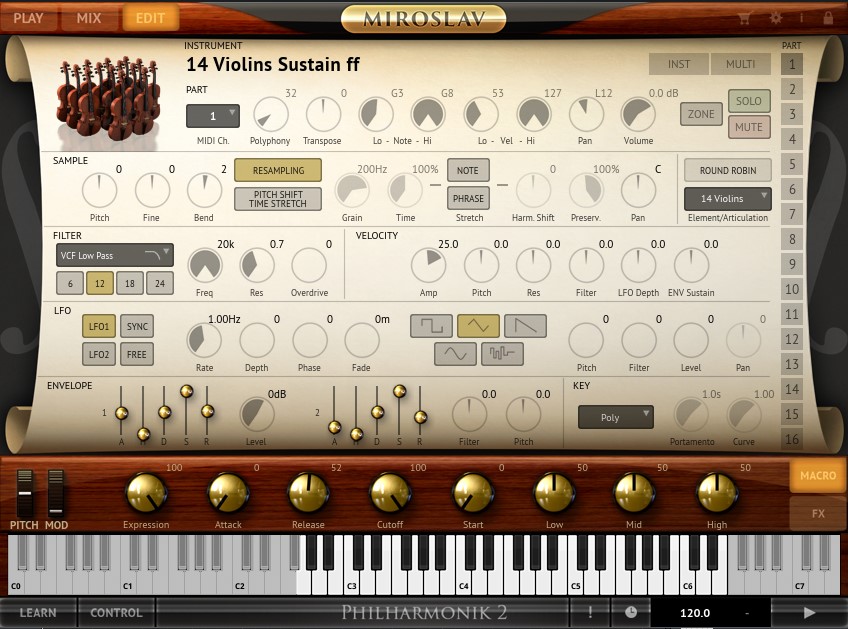The image size is (848, 629).
Task: Click the Overdrive knob
Action: 309,266
